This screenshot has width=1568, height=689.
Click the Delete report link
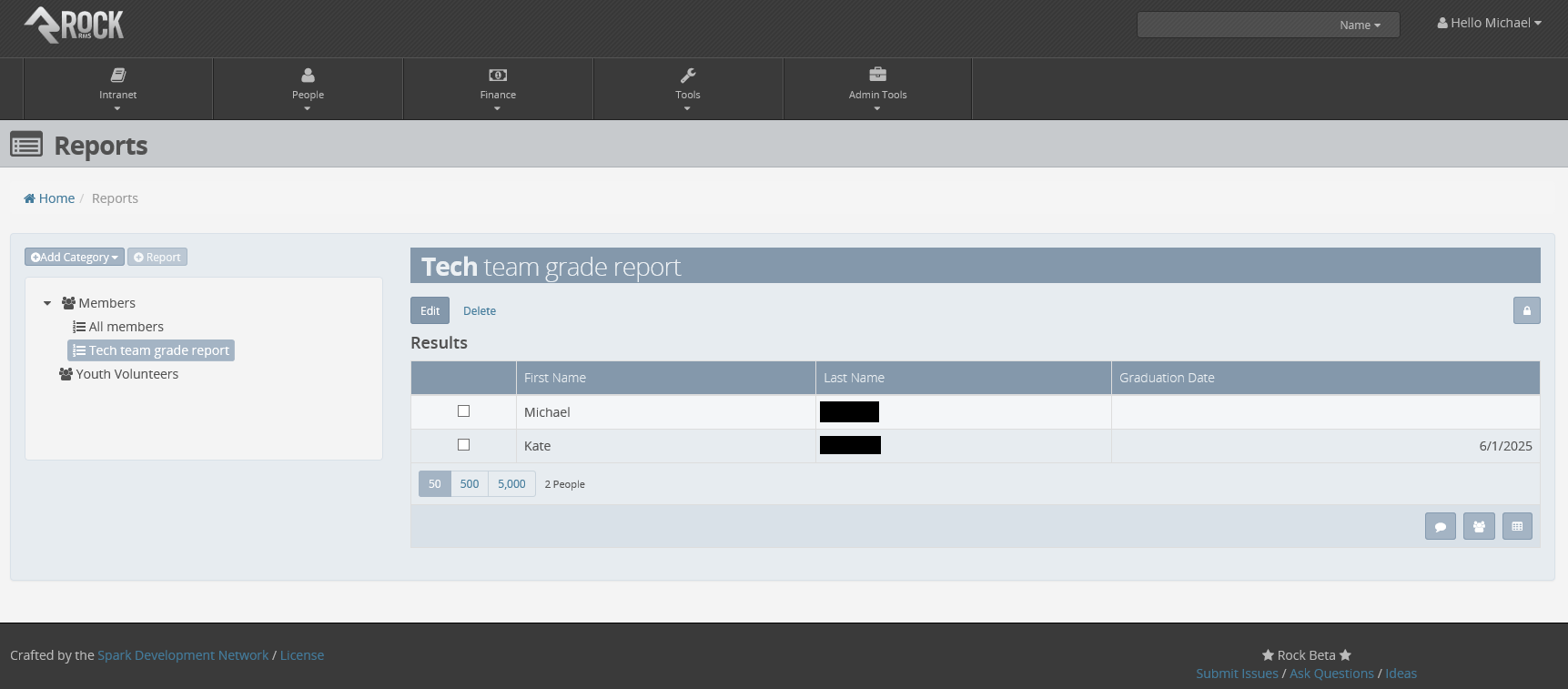pos(480,311)
